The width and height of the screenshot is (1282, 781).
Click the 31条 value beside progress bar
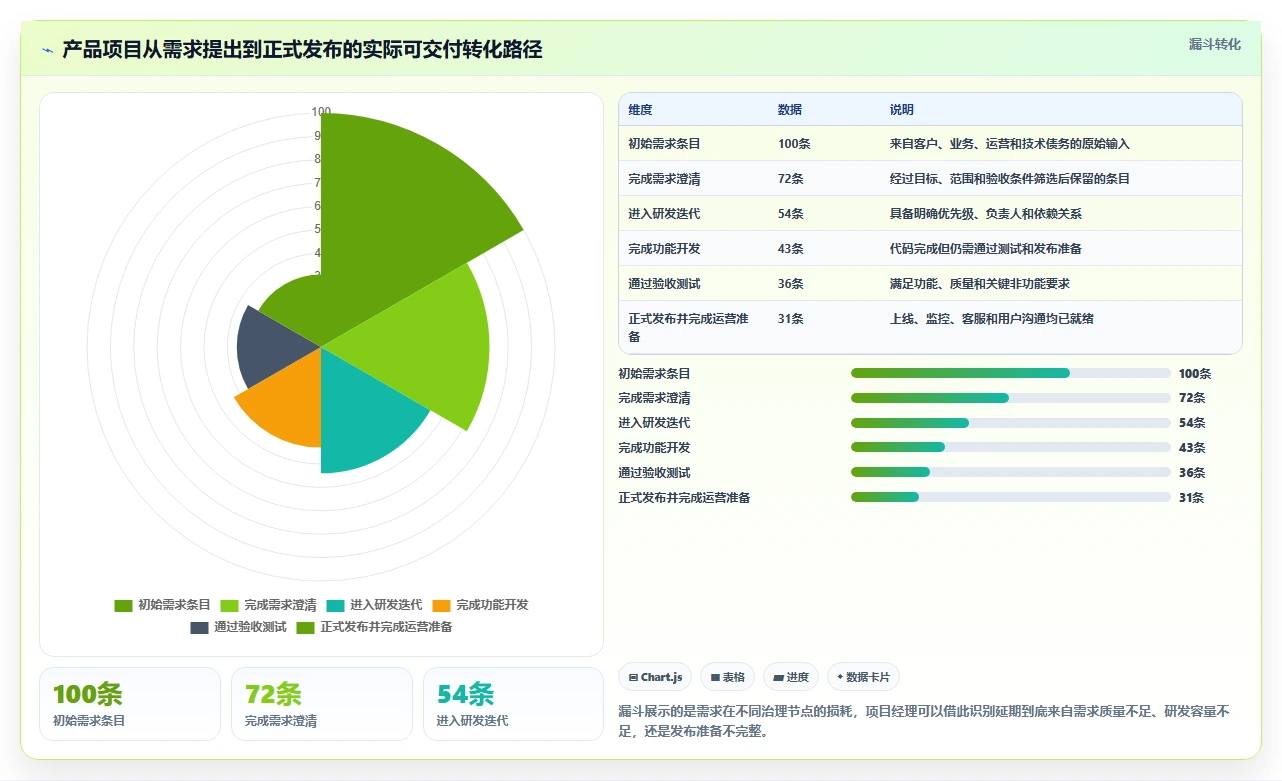coord(1192,498)
